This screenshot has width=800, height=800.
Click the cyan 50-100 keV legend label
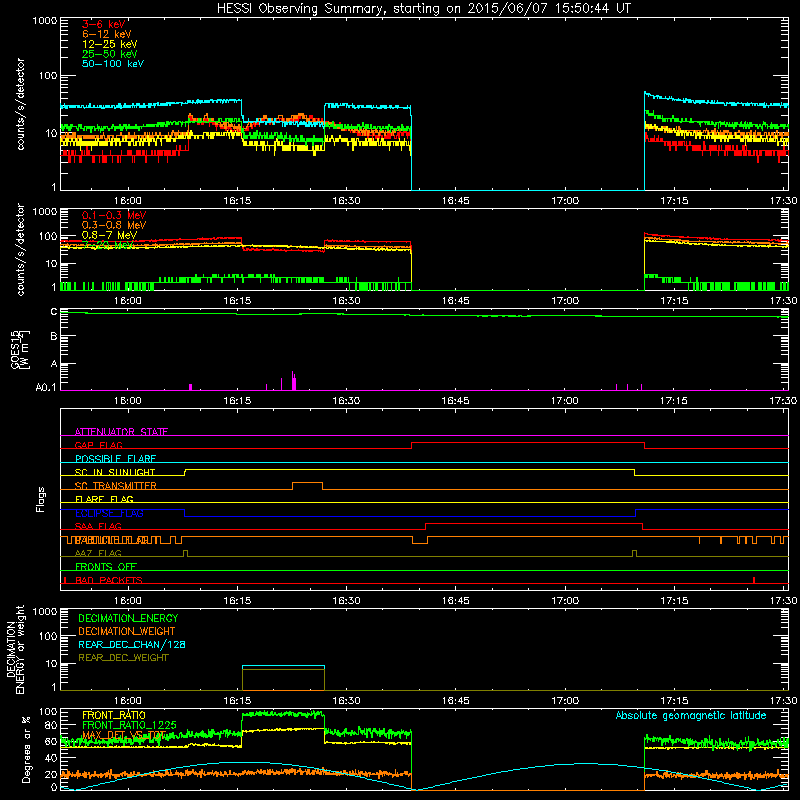pyautogui.click(x=113, y=64)
